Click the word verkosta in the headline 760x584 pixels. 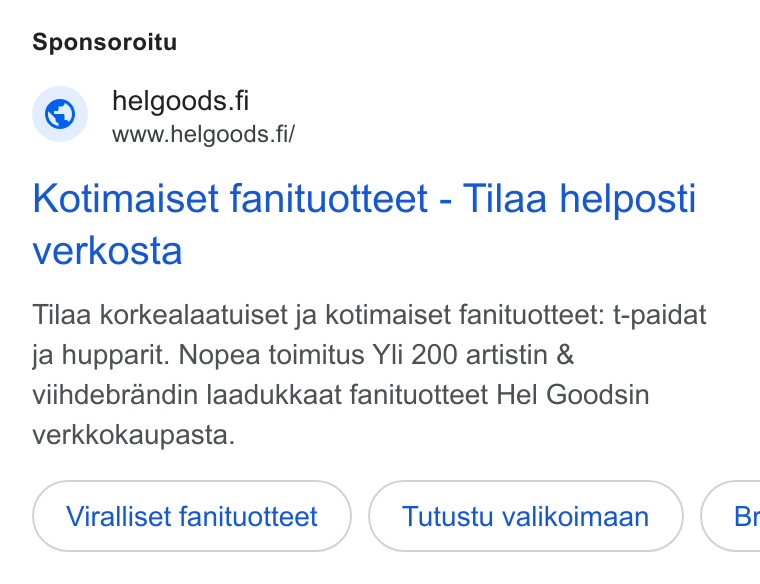(107, 251)
